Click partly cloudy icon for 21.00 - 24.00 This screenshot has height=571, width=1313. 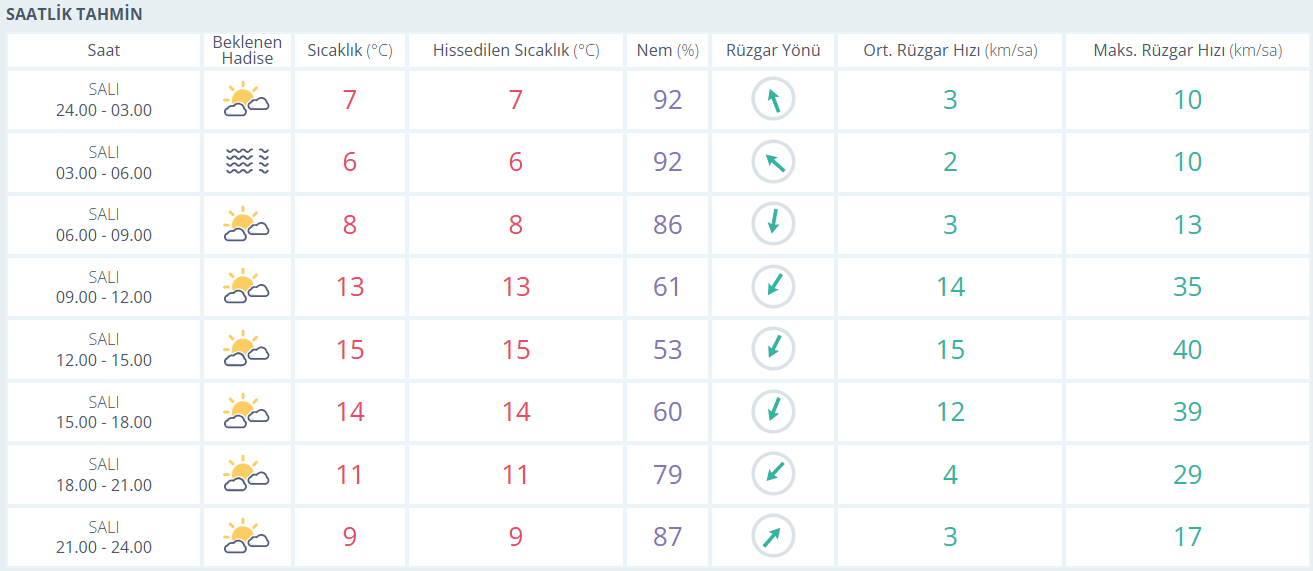pyautogui.click(x=247, y=536)
